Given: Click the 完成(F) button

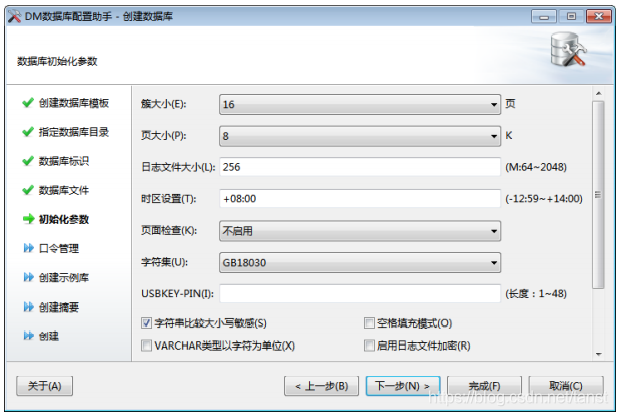Looking at the screenshot, I should point(484,386).
